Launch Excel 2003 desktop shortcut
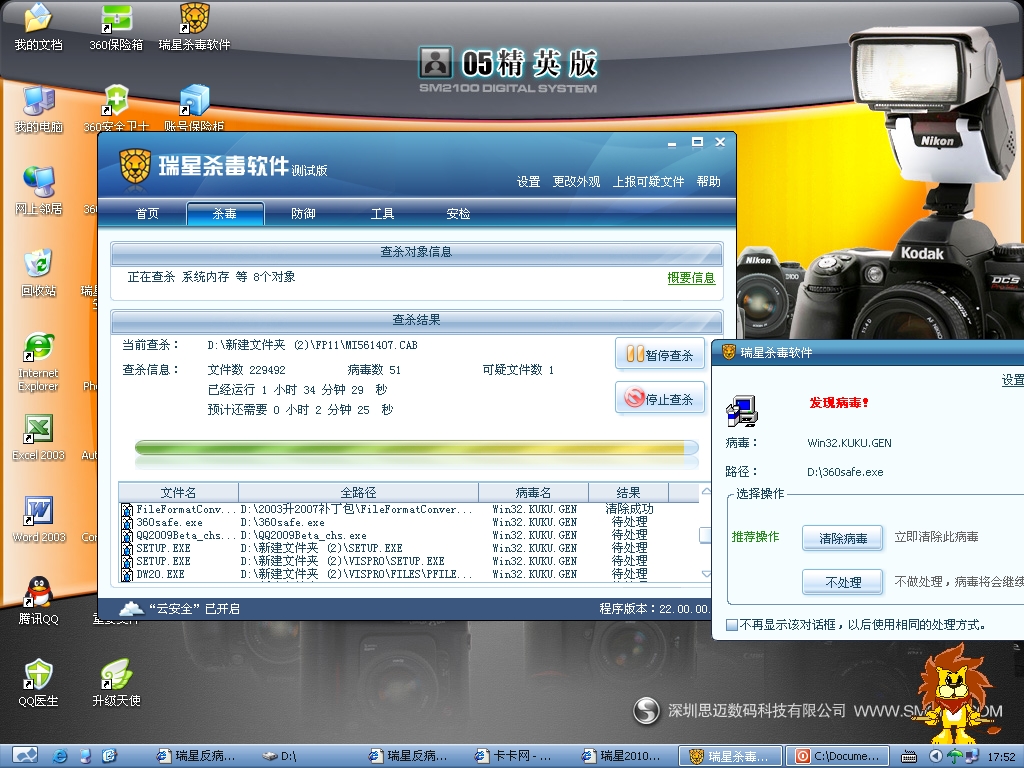1024x768 pixels. coord(38,438)
